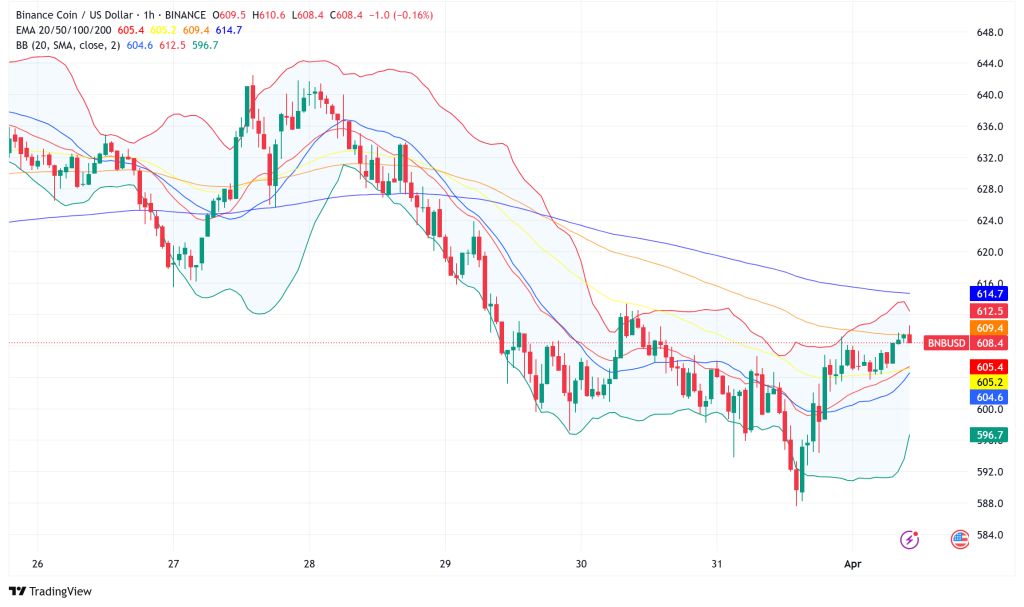The height and width of the screenshot is (607, 1024).
Task: Open the TradingView logo link
Action: click(x=50, y=591)
